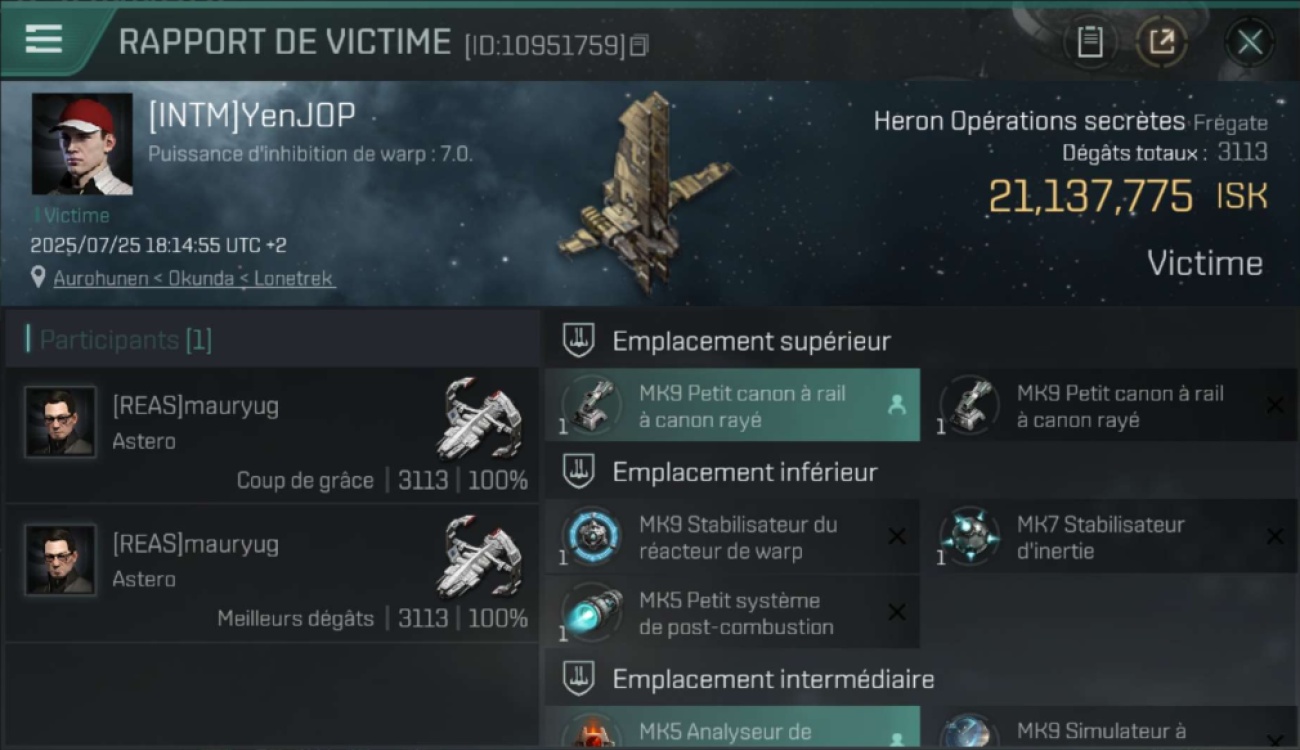Screen dimensions: 1300x750
Task: Click the MK5 Petit système de post-combustion icon
Action: [x=591, y=613]
